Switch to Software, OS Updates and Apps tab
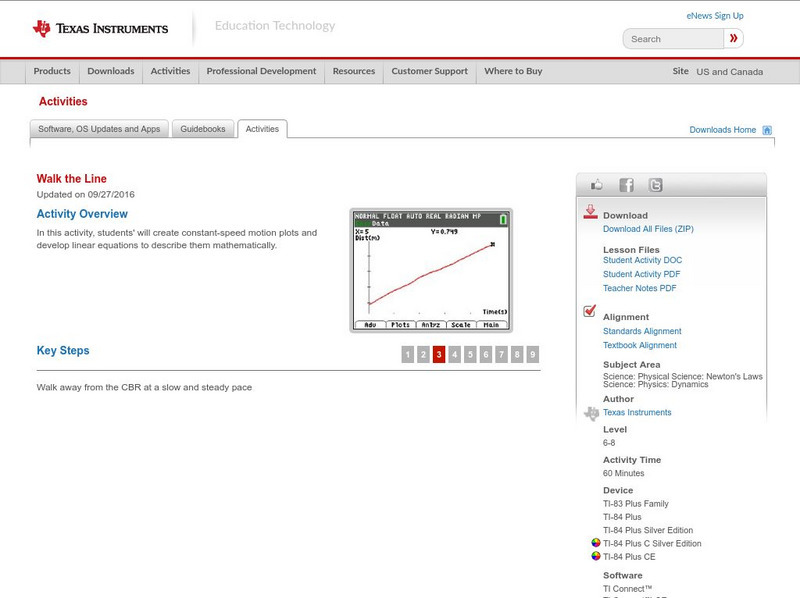Image resolution: width=800 pixels, height=598 pixels. pos(99,129)
